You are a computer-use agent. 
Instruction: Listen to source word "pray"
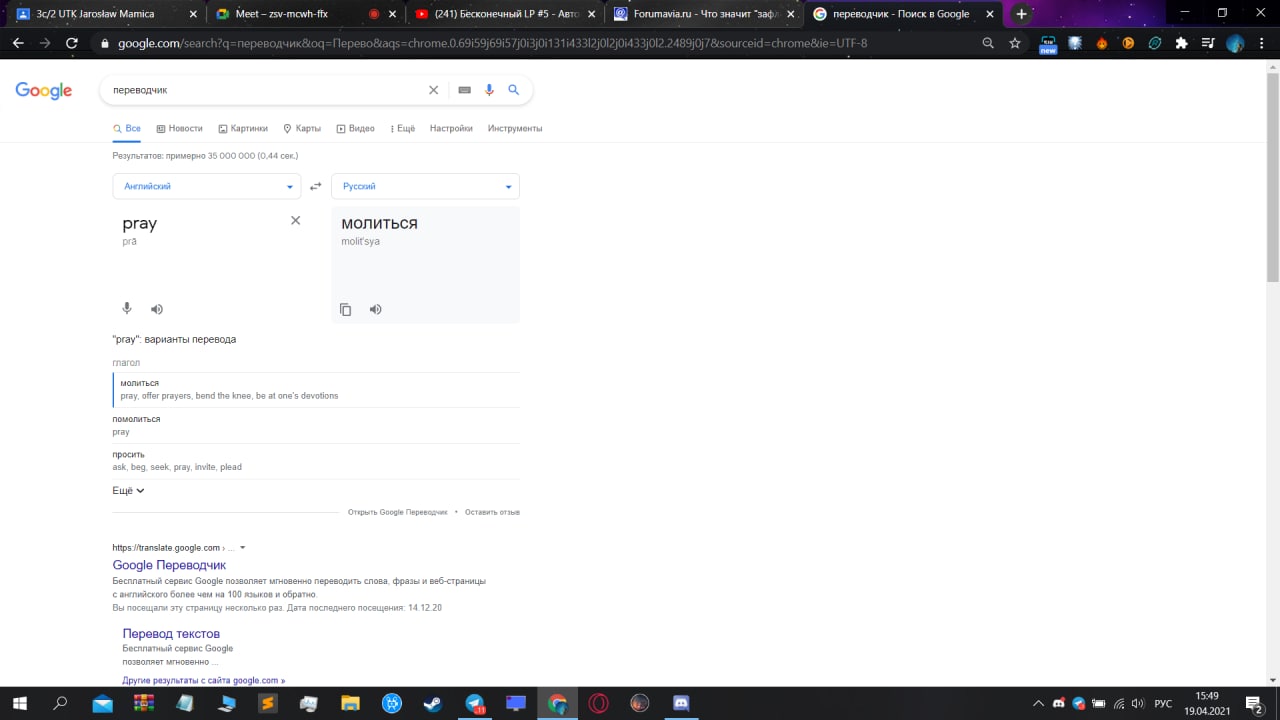[x=157, y=309]
